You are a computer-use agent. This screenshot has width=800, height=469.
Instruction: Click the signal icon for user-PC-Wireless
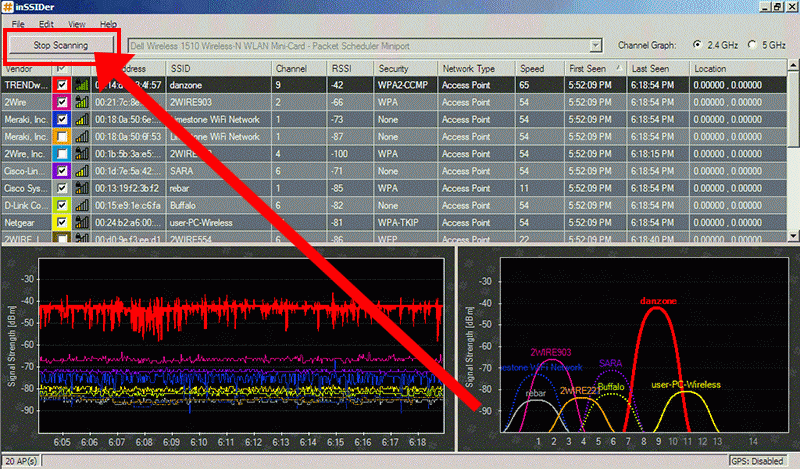(x=82, y=221)
